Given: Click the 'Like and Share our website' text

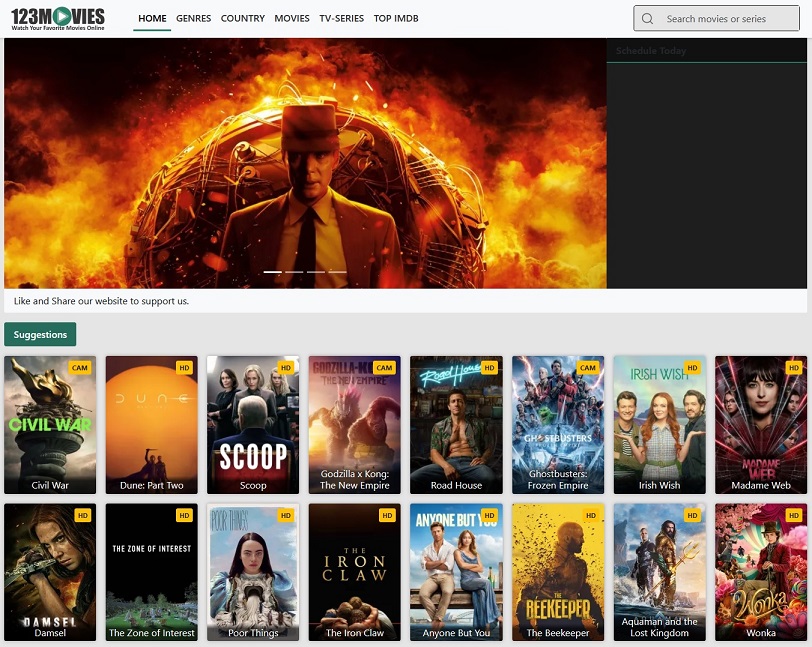Looking at the screenshot, I should [x=101, y=301].
